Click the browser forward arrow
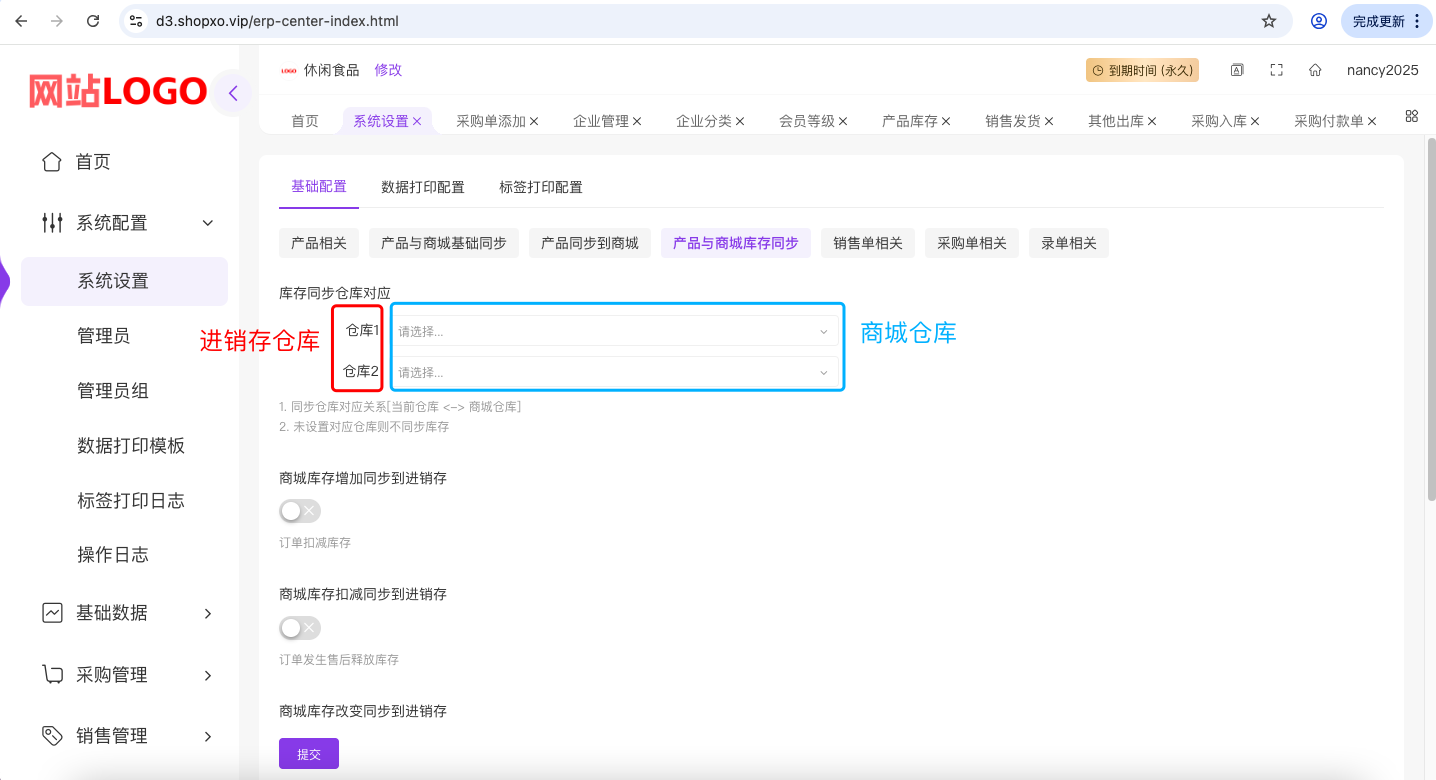This screenshot has height=780, width=1436. point(57,21)
